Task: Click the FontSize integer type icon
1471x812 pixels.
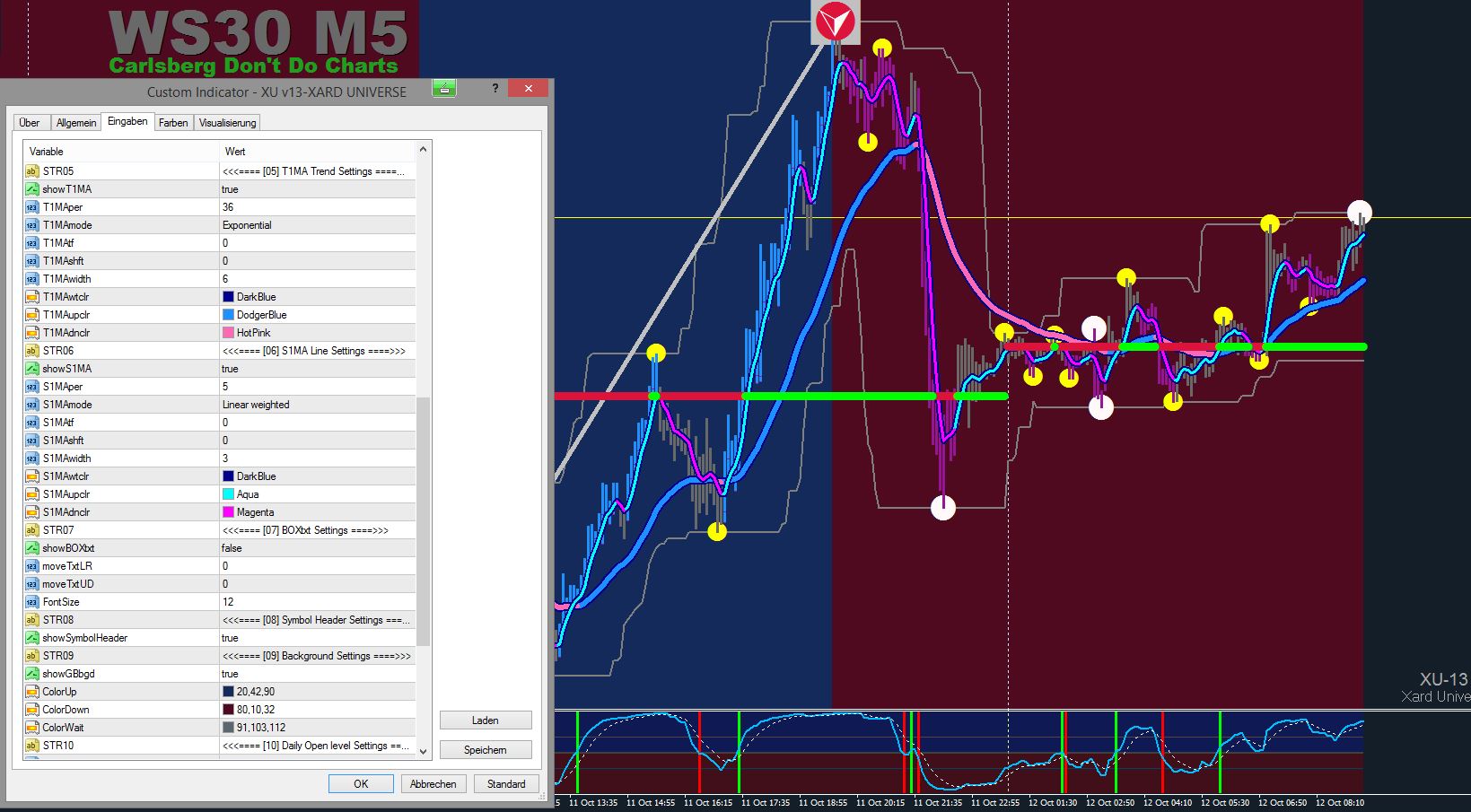Action: click(32, 602)
